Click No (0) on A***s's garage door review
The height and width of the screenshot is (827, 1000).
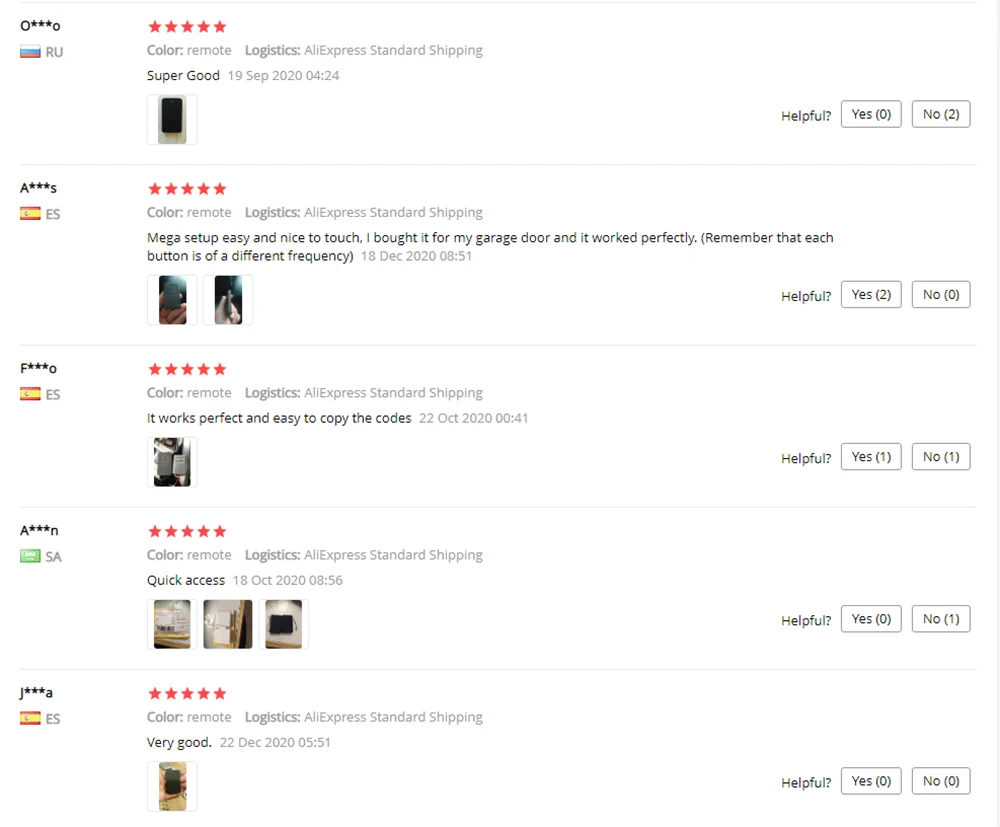click(x=941, y=295)
